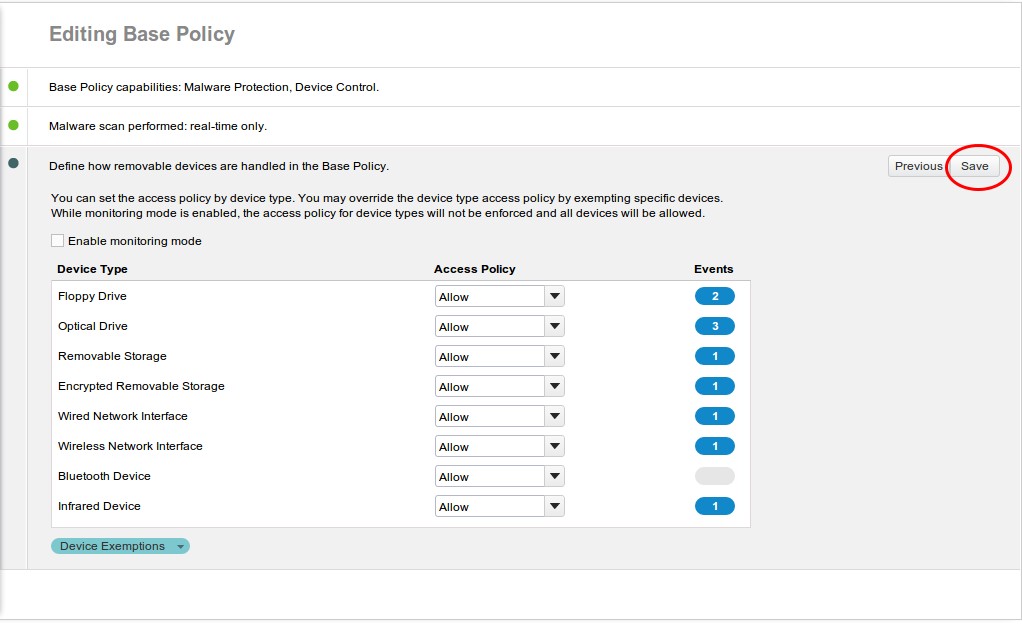Open Infrared Device access policy dropdown
This screenshot has width=1022, height=639.
[x=499, y=507]
